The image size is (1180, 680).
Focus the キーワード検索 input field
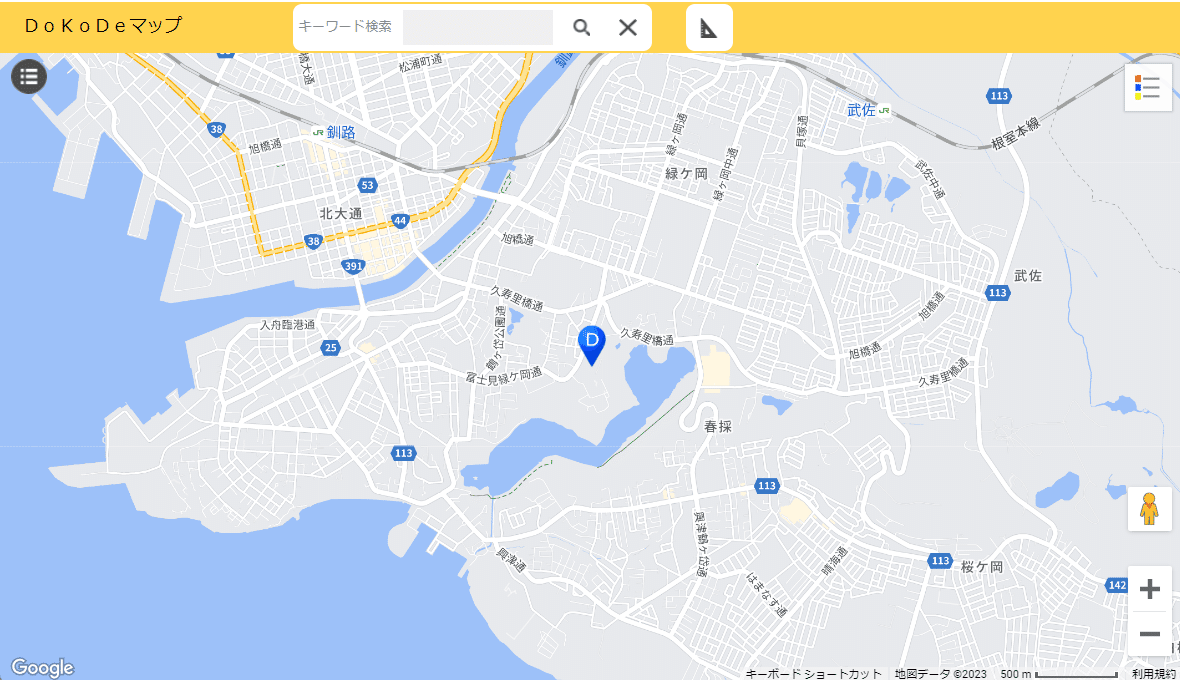pyautogui.click(x=478, y=27)
